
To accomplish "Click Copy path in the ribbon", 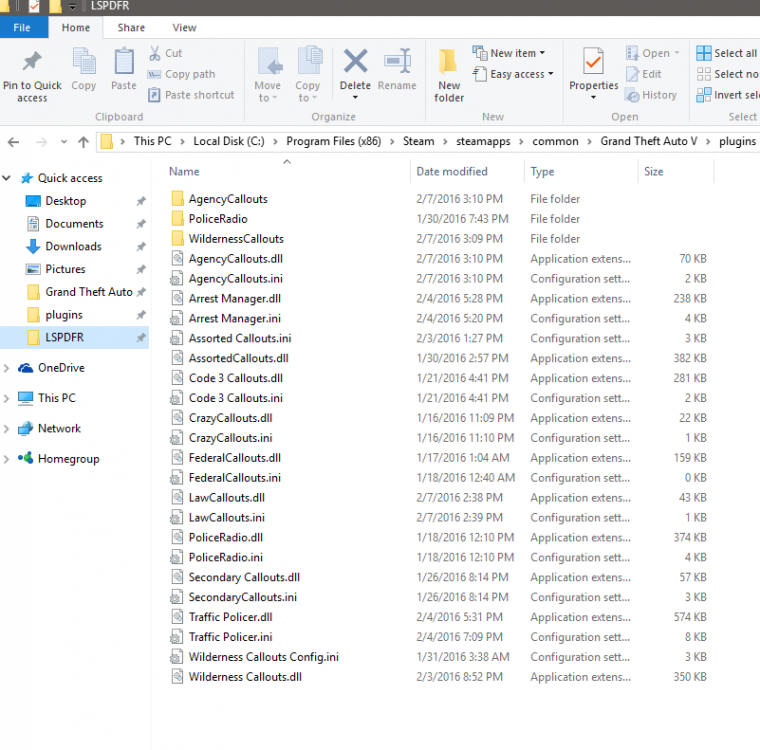I will click(181, 74).
